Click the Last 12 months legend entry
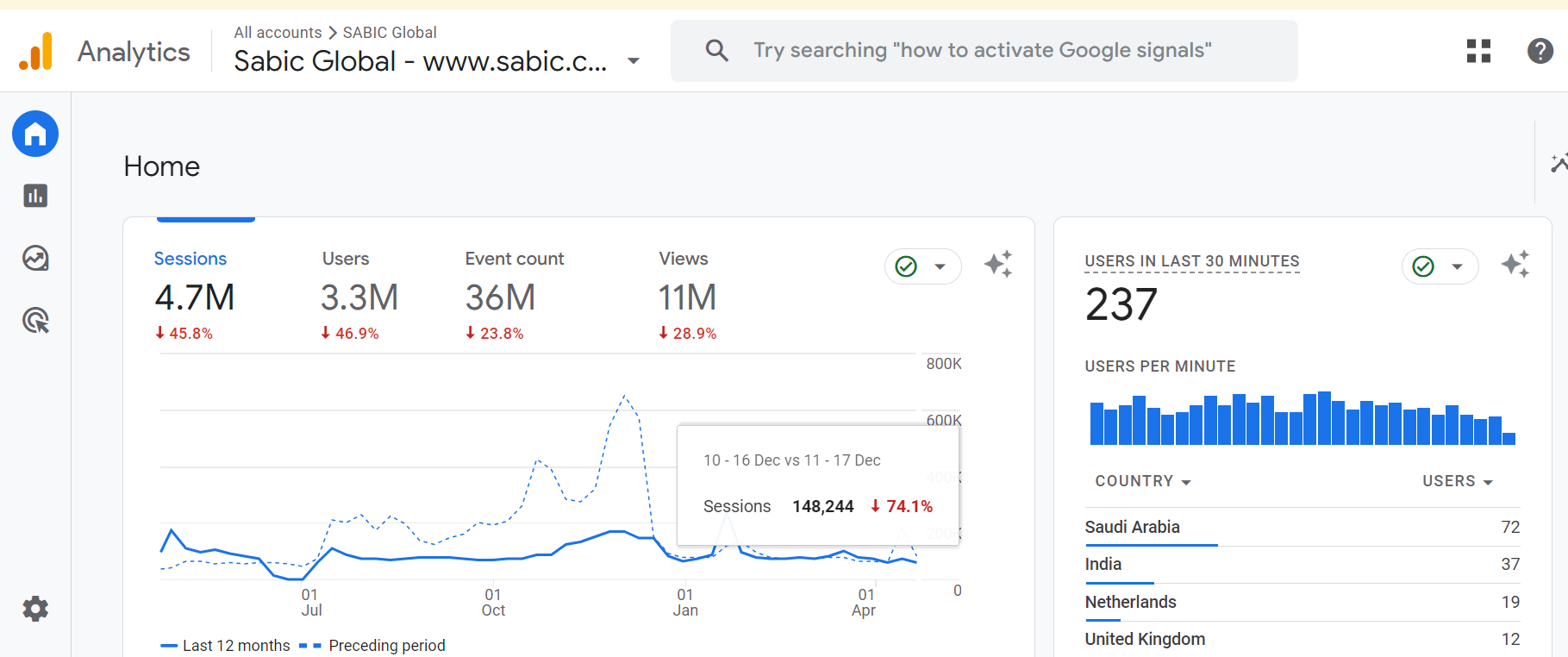The width and height of the screenshot is (1568, 657). tap(226, 645)
